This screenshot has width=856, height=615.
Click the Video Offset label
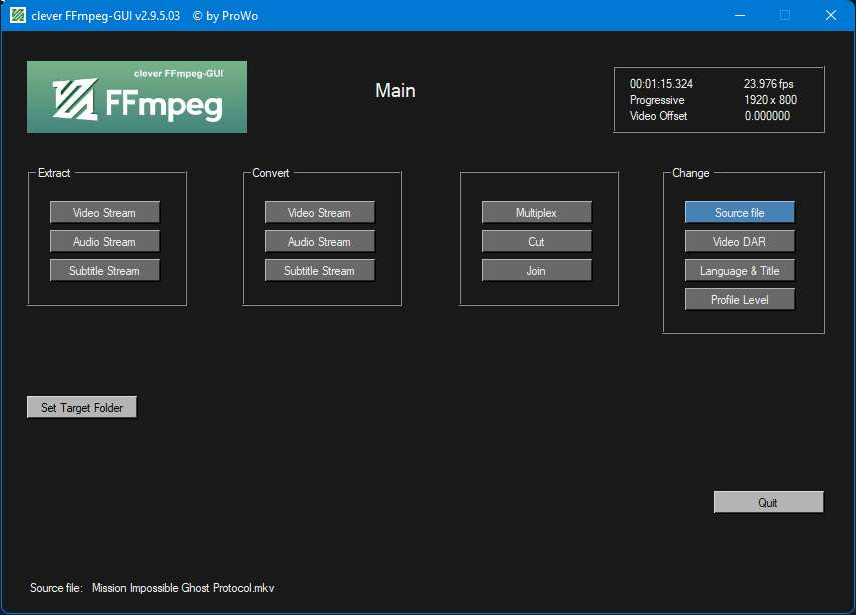pos(658,116)
